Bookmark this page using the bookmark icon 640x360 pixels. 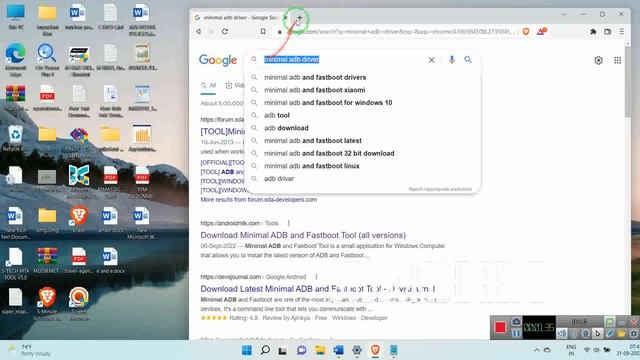tap(263, 31)
